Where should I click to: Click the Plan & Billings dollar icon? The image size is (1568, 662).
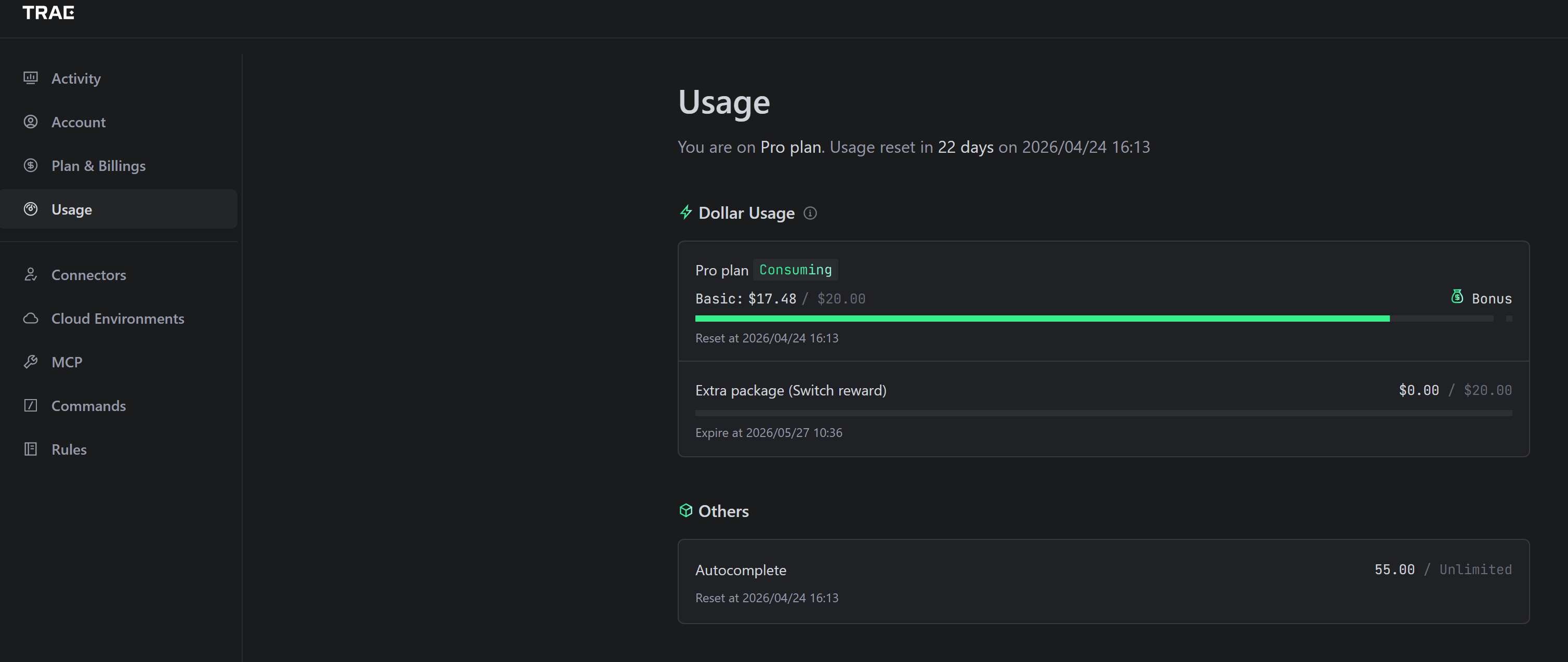pyautogui.click(x=31, y=165)
